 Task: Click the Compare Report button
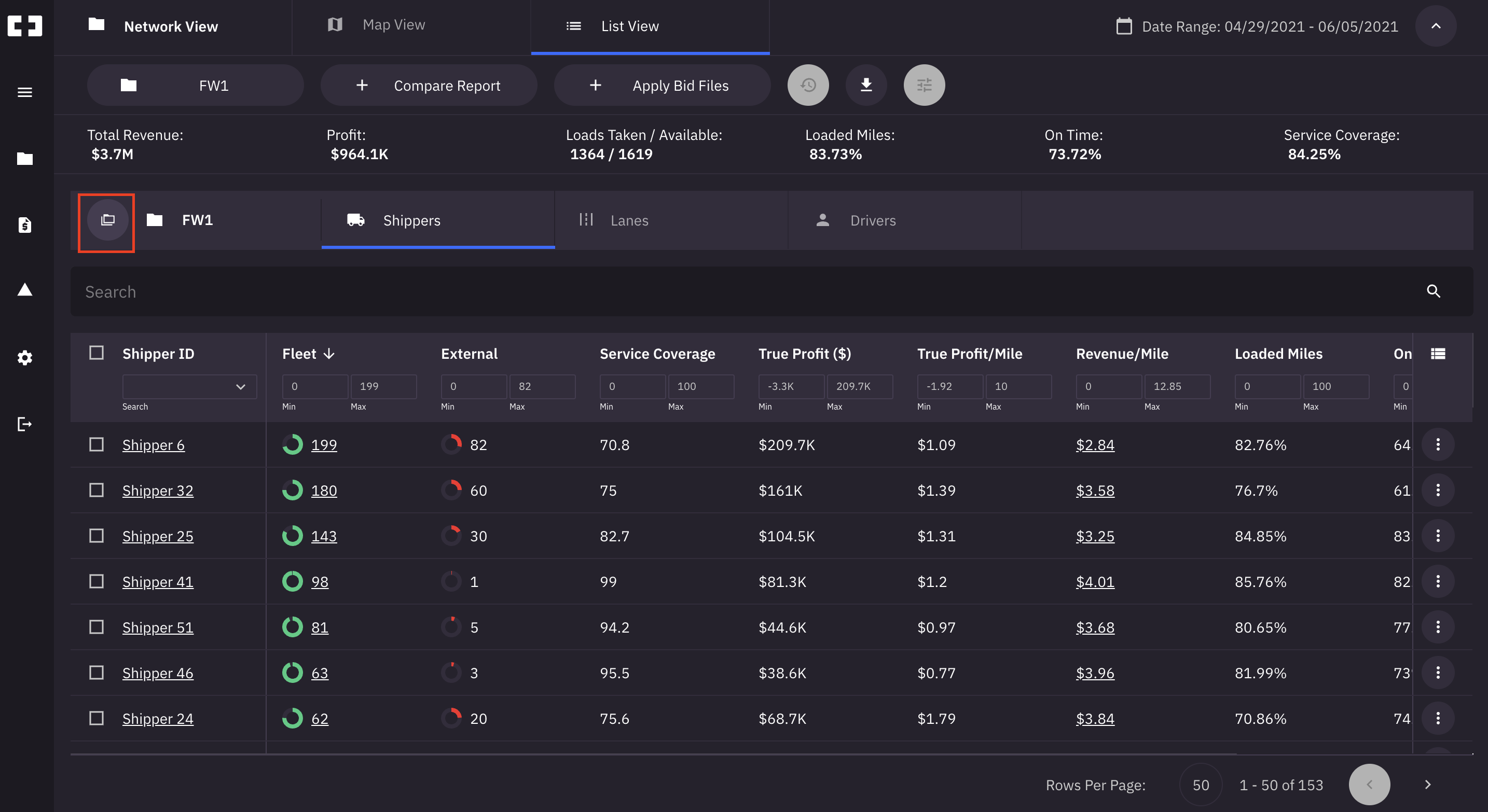coord(429,86)
